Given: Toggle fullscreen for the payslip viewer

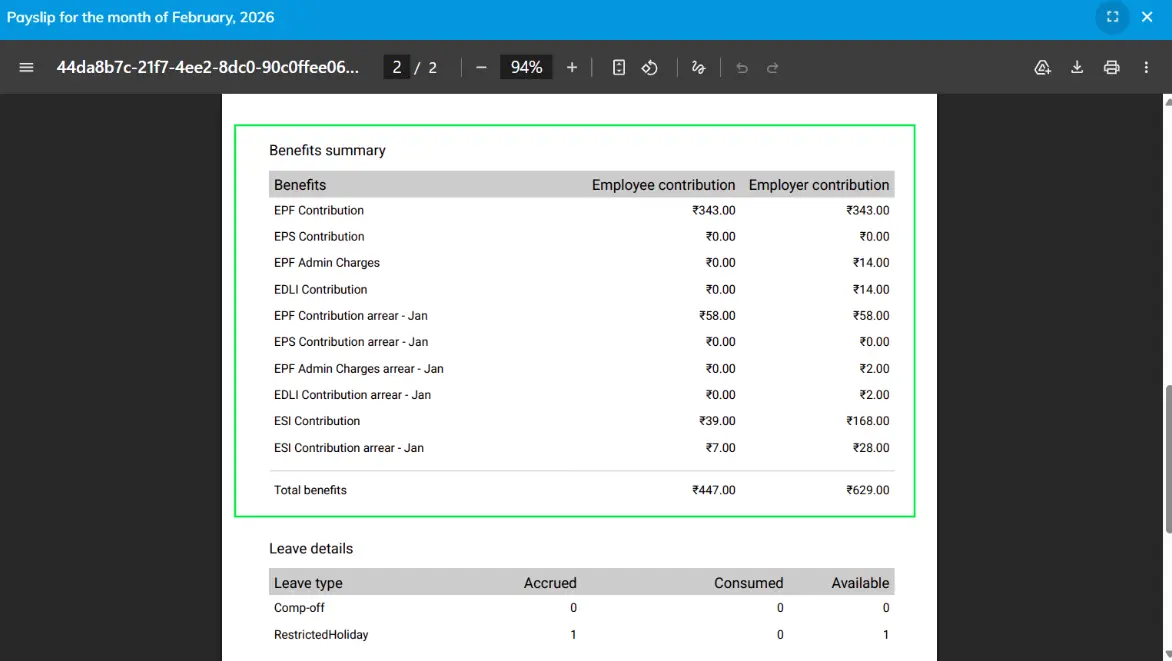Looking at the screenshot, I should [1112, 16].
